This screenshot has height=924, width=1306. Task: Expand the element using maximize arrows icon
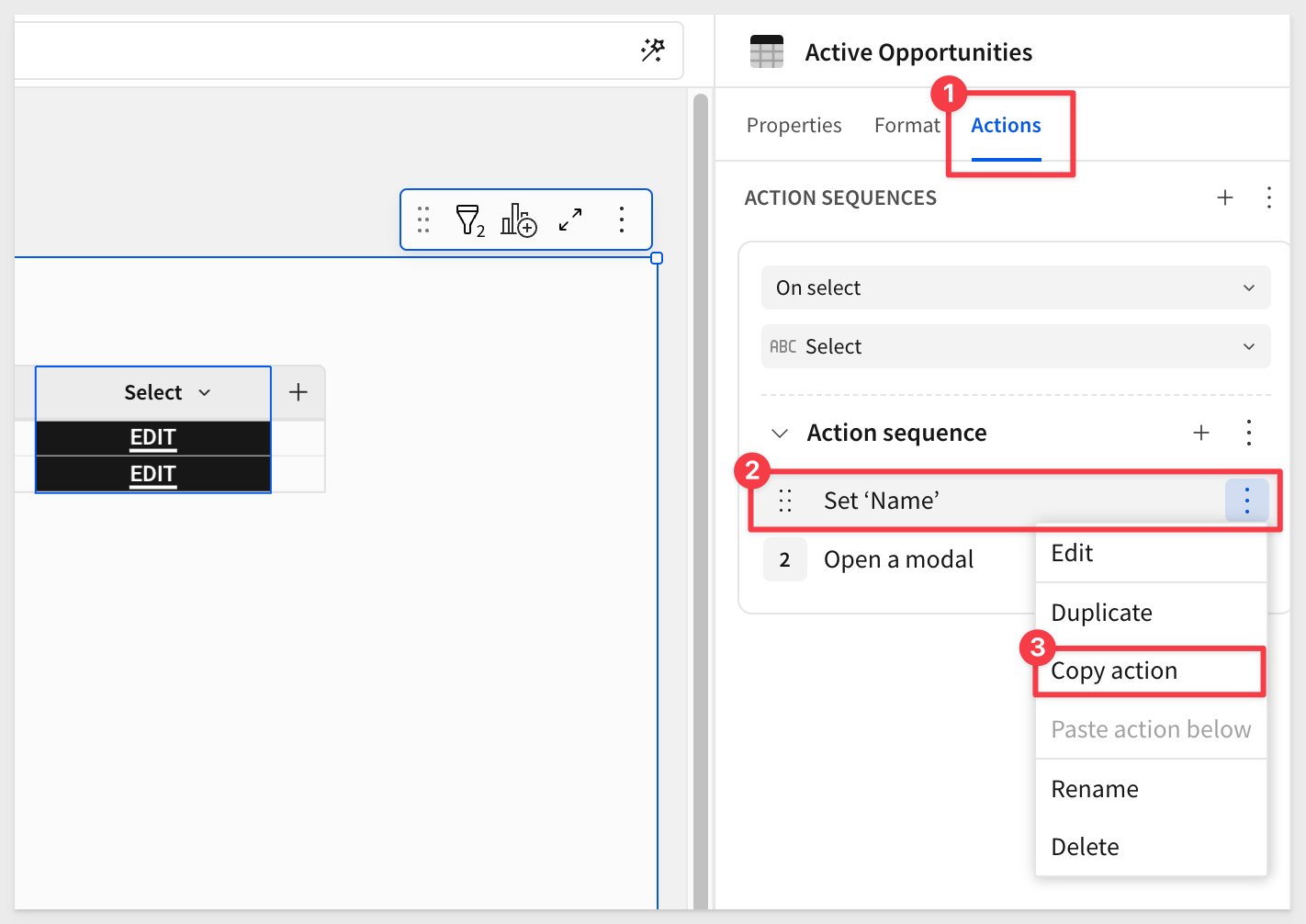(x=570, y=220)
